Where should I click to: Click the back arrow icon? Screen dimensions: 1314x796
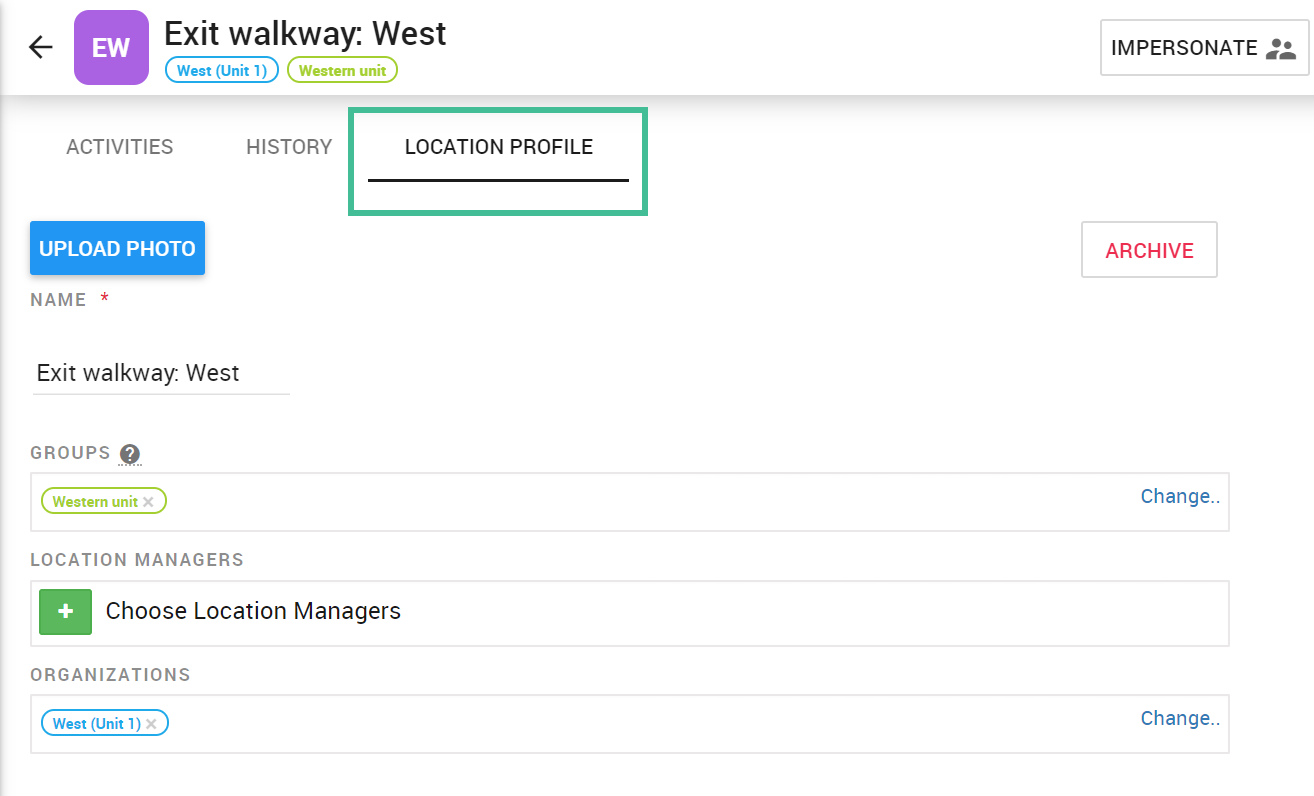coord(40,47)
